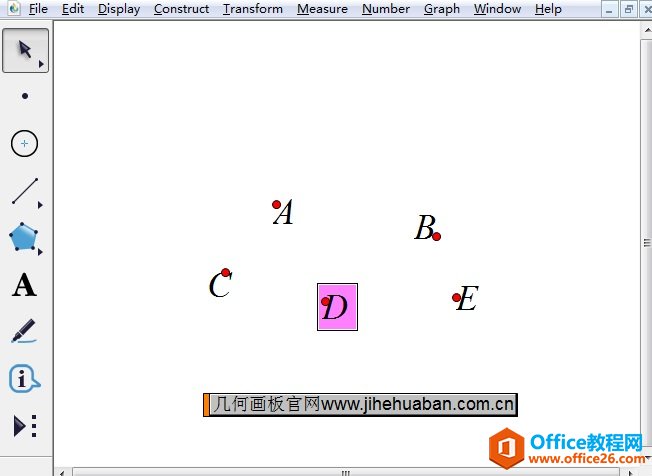Open the File menu

click(x=38, y=9)
